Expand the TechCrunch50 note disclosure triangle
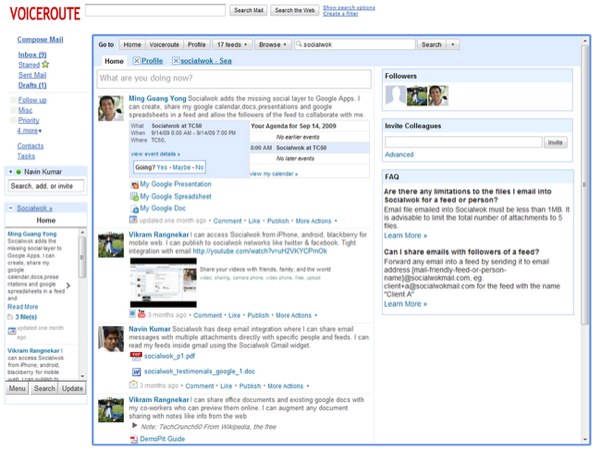The height and width of the screenshot is (452, 602). tap(135, 426)
